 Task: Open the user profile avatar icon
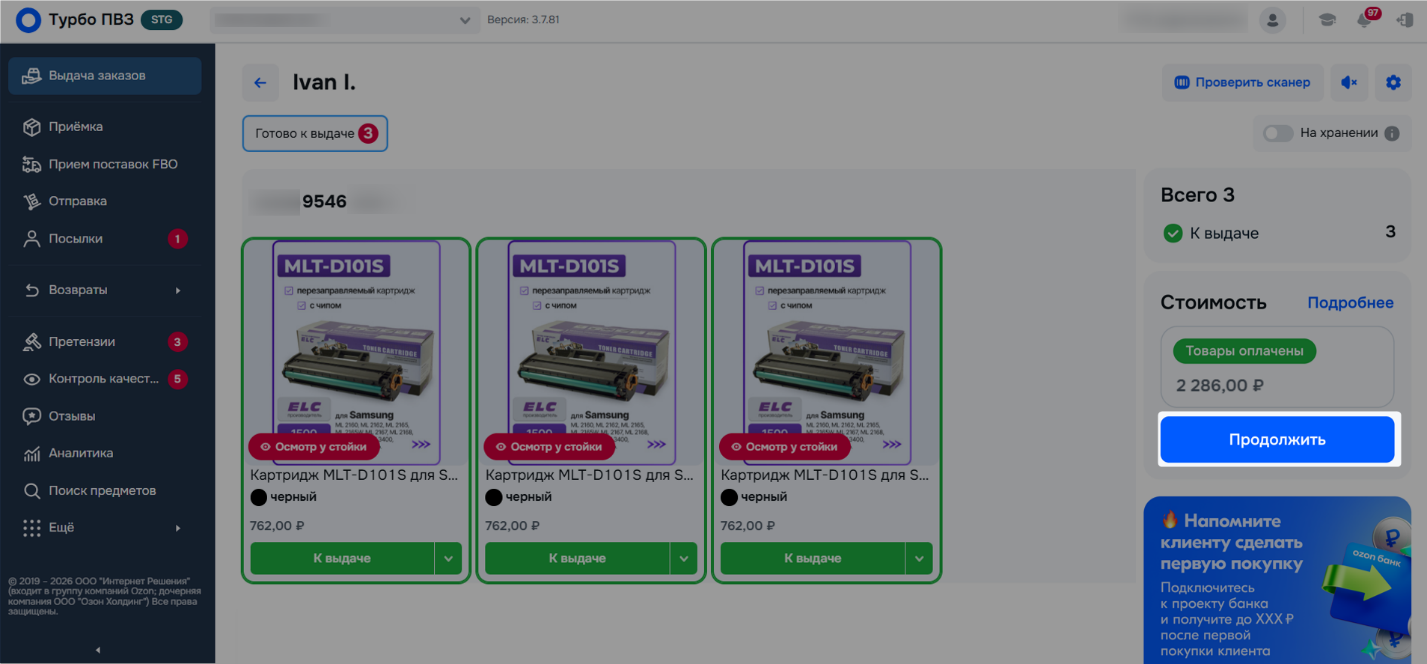(1272, 20)
